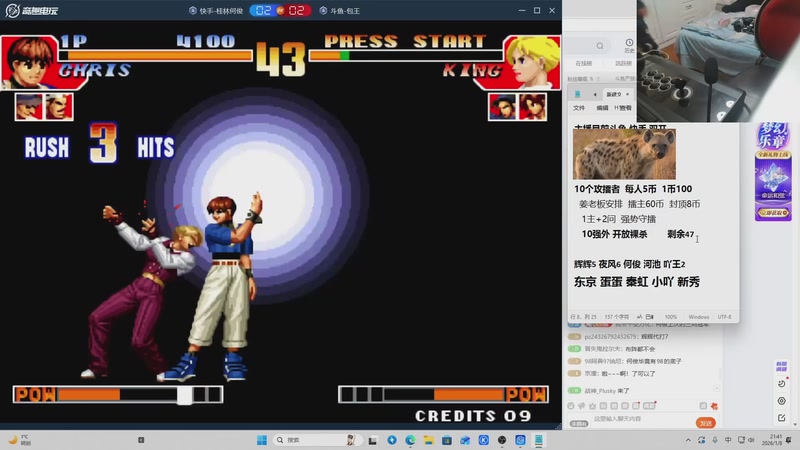
Task: Click the blue K app icon on taskbar
Action: (x=484, y=440)
